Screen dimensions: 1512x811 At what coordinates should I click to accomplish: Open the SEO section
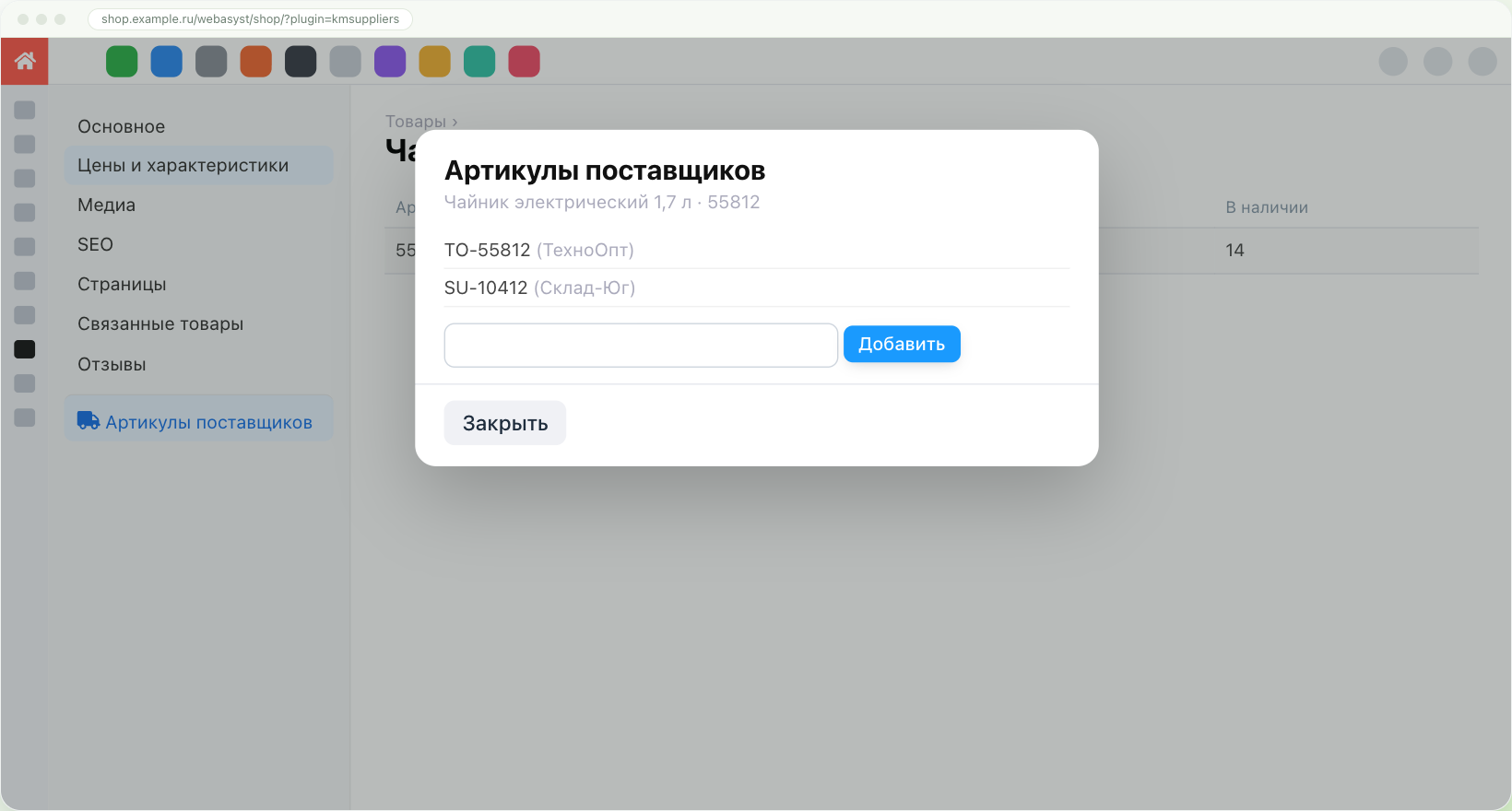point(95,244)
